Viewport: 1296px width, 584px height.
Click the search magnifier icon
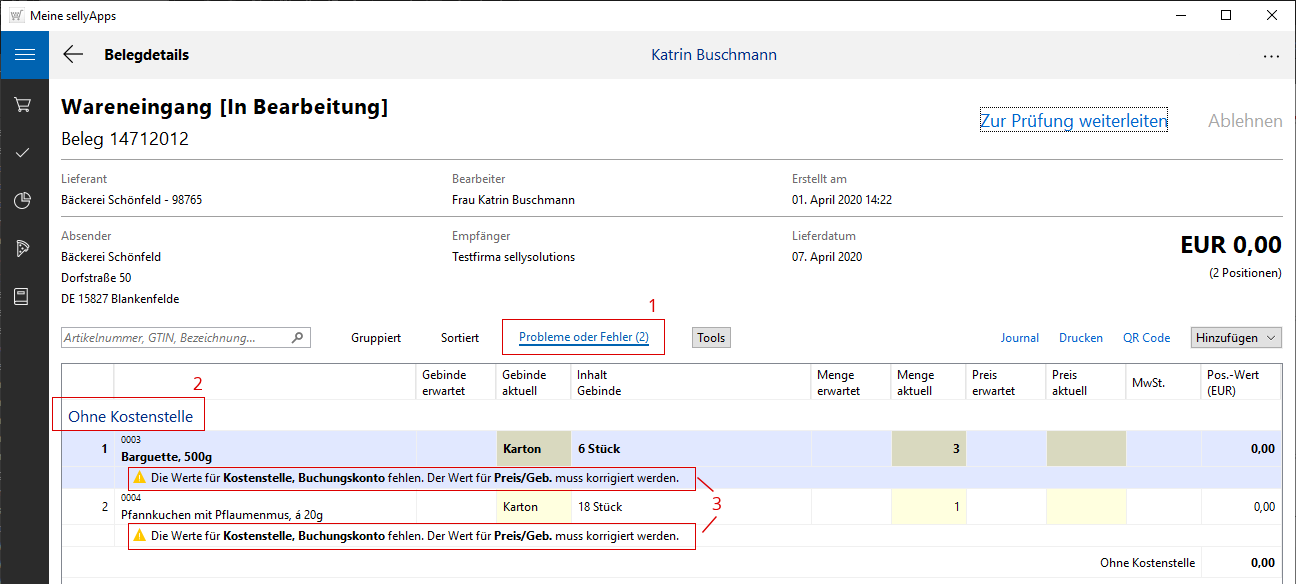point(297,338)
